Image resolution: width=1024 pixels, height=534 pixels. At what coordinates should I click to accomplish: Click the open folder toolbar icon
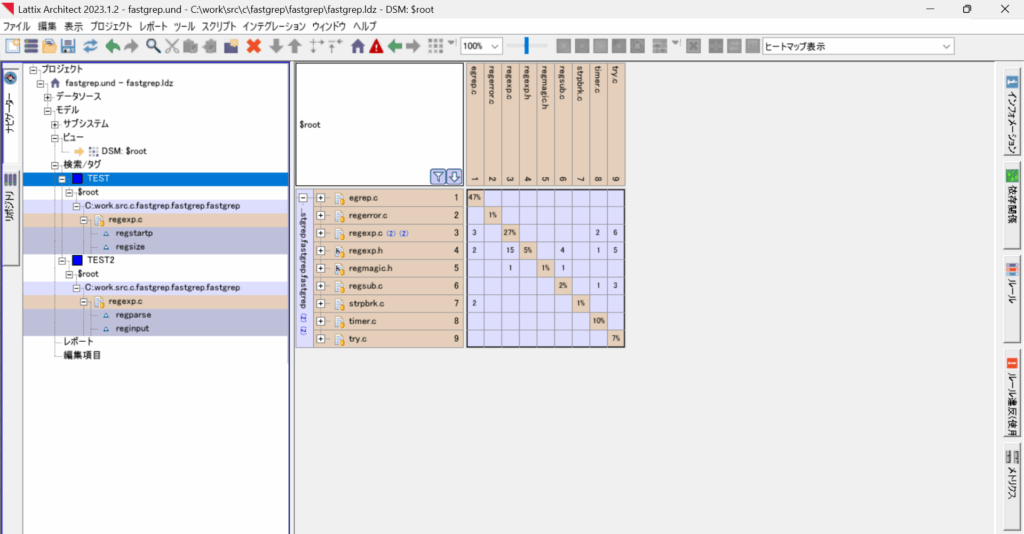pyautogui.click(x=48, y=46)
